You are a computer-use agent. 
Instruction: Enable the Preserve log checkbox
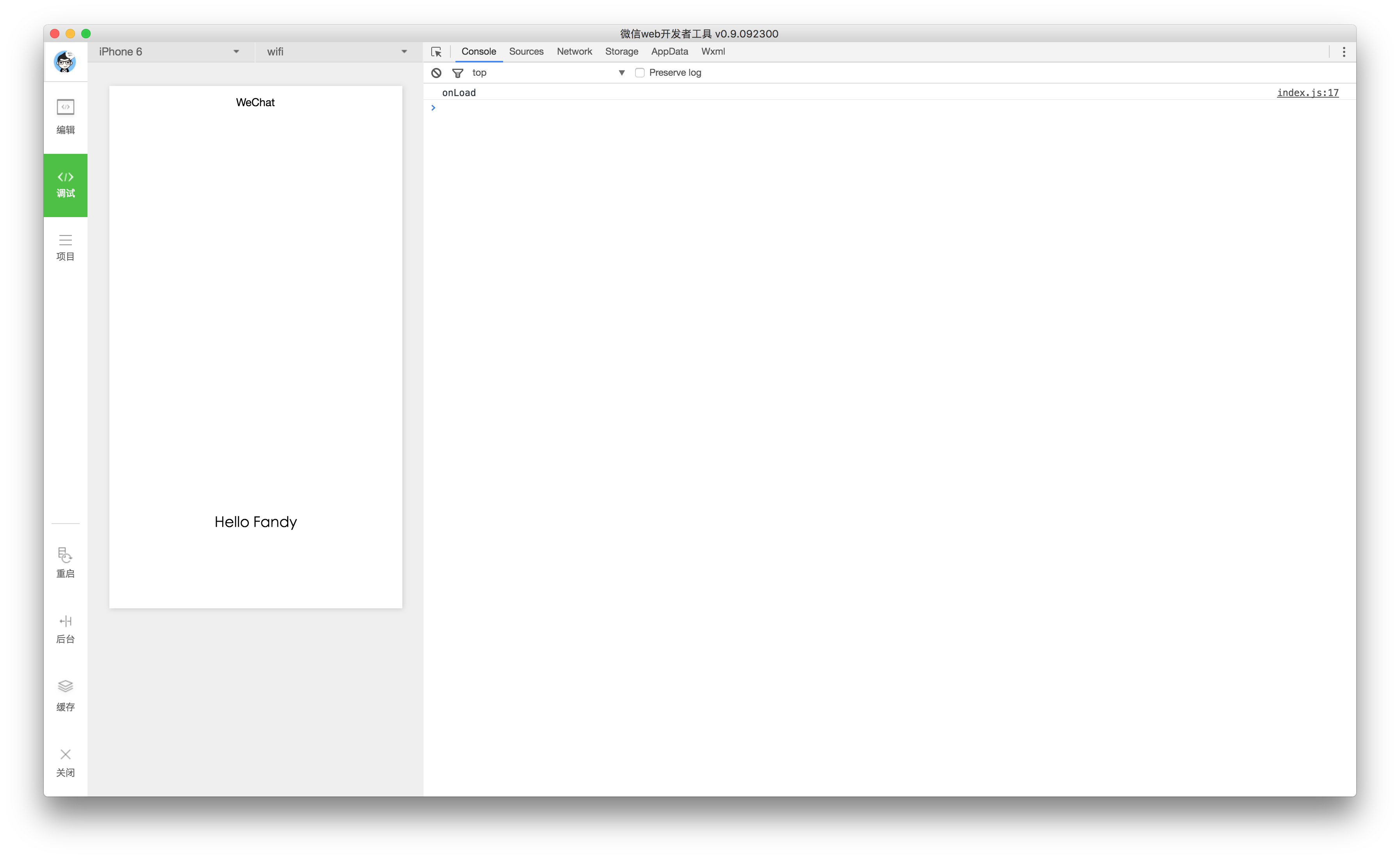640,73
